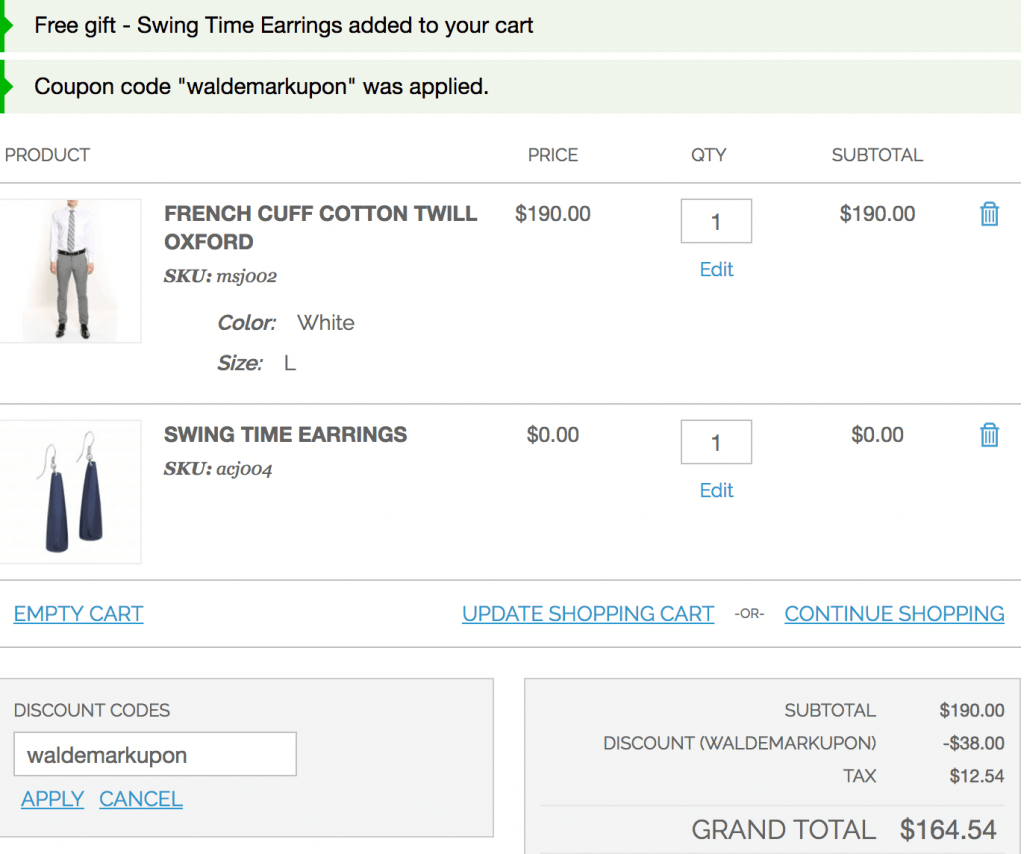Focus the discount codes text field
This screenshot has width=1024, height=854.
pos(155,755)
